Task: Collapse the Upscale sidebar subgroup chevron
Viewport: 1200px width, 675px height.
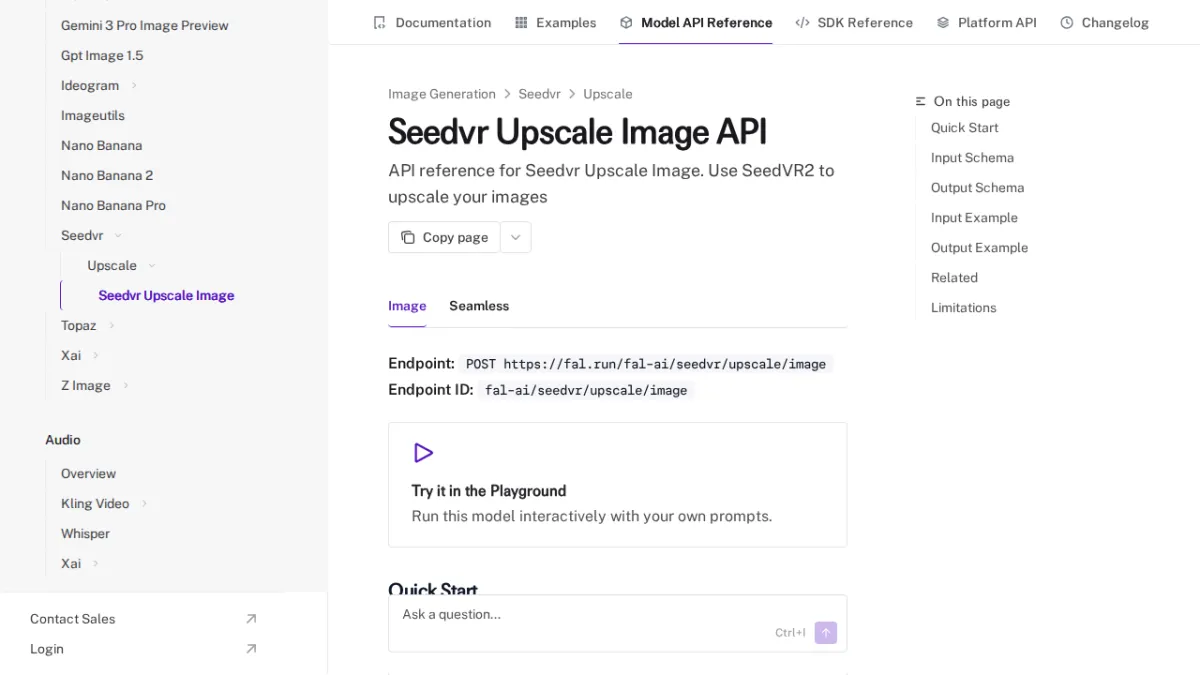Action: (x=152, y=266)
